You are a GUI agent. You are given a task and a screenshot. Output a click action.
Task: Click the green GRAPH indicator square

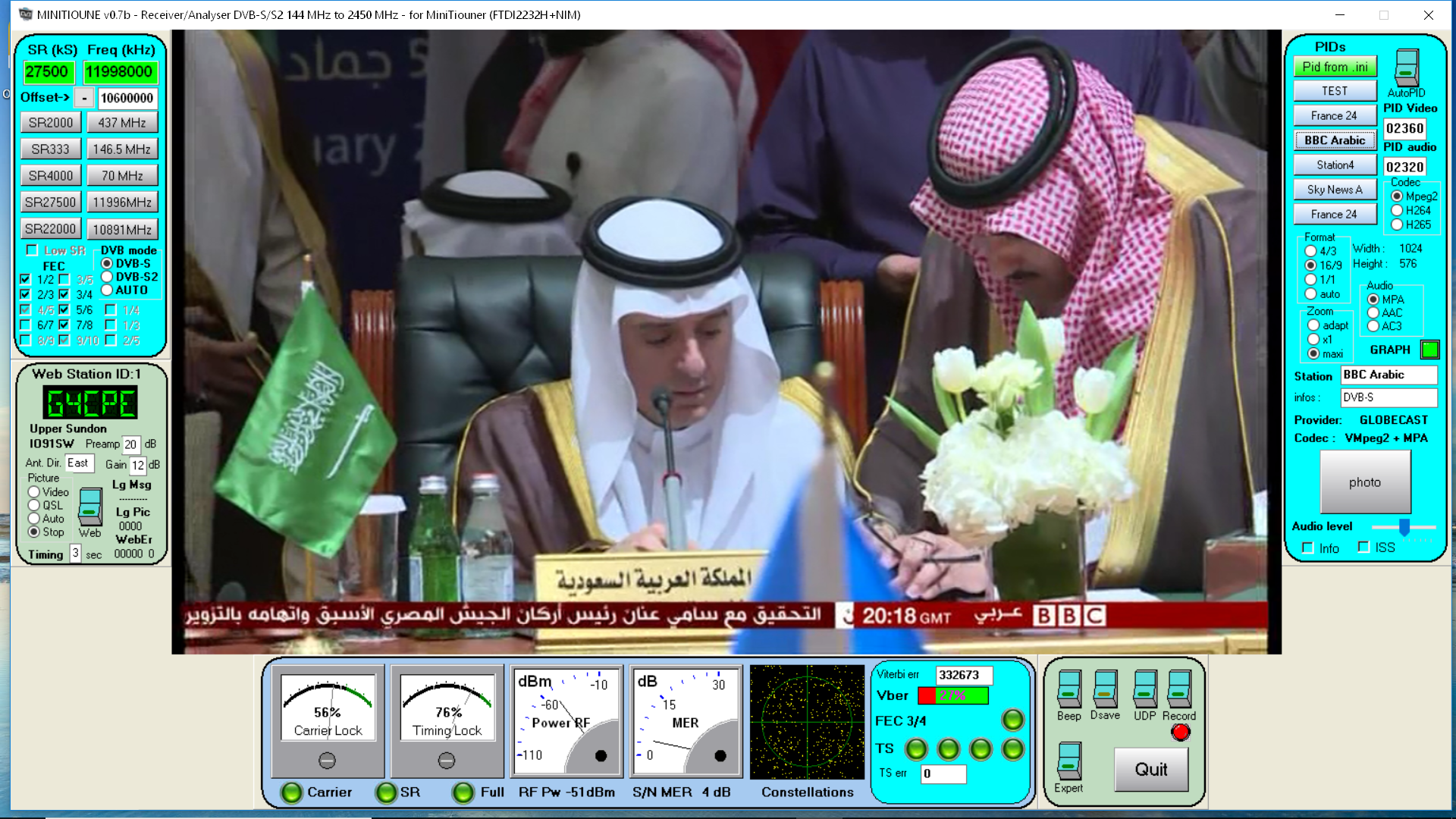pyautogui.click(x=1429, y=350)
